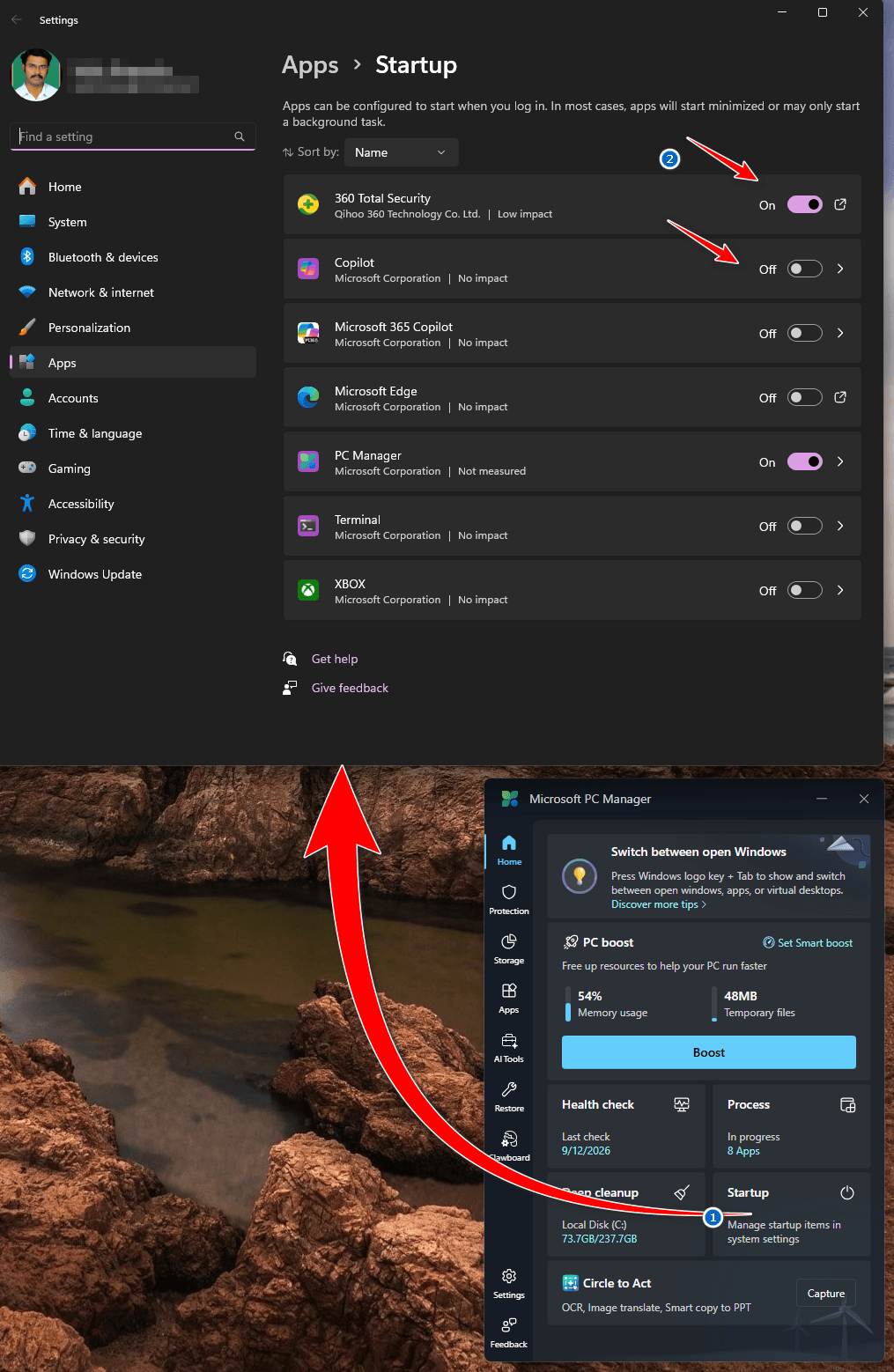Turn off the PC Manager startup toggle

point(805,461)
